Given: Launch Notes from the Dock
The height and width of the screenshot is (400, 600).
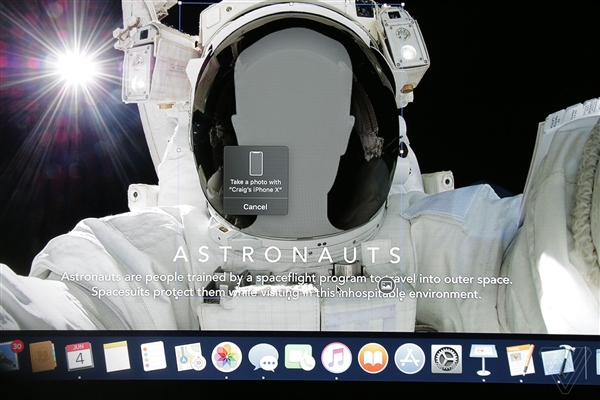Looking at the screenshot, I should point(117,356).
